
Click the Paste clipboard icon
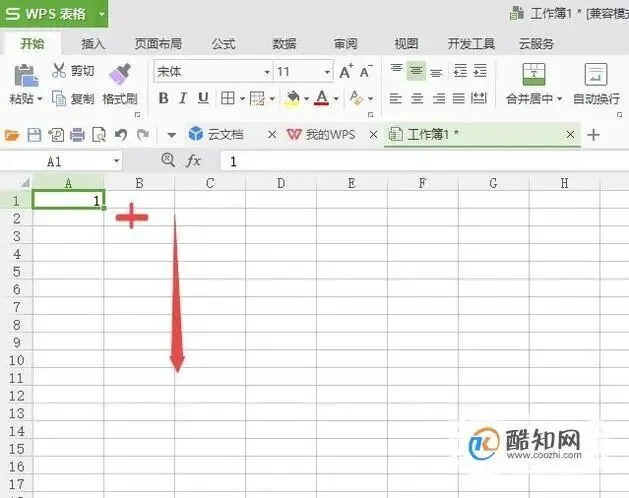[x=26, y=75]
